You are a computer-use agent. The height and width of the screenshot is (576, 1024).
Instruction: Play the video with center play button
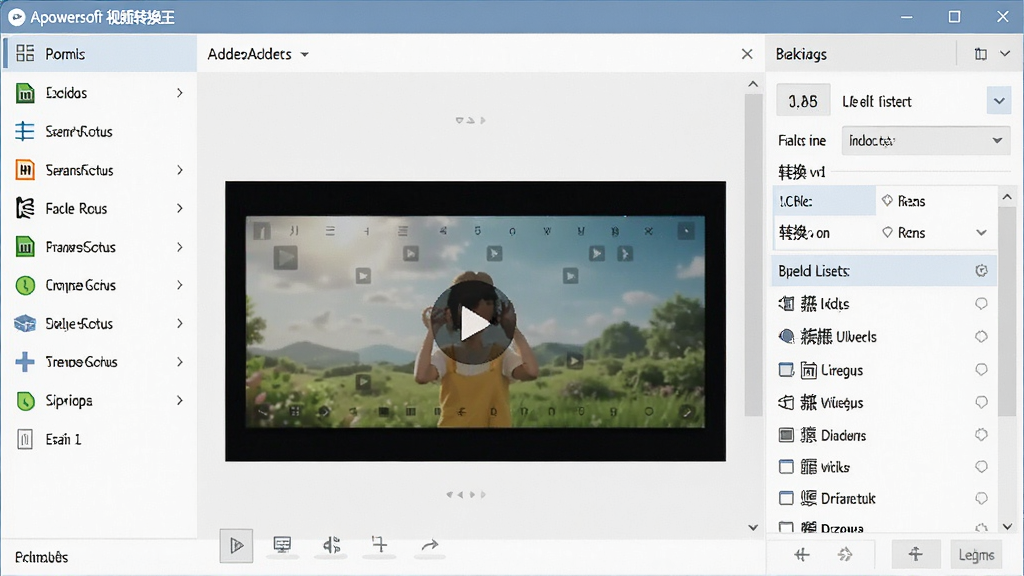click(x=474, y=323)
